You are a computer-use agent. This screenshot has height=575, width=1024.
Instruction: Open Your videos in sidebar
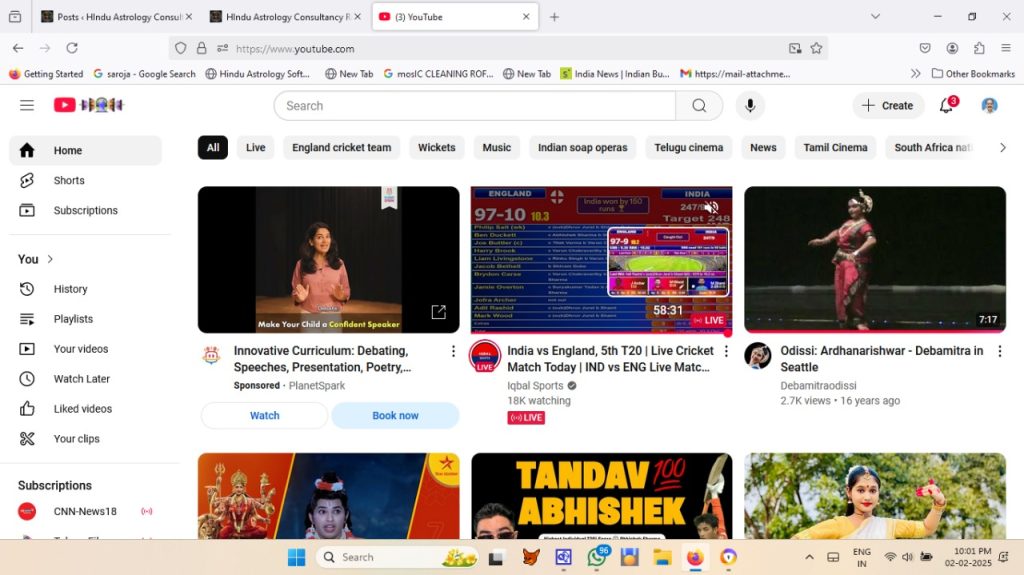[x=86, y=349]
